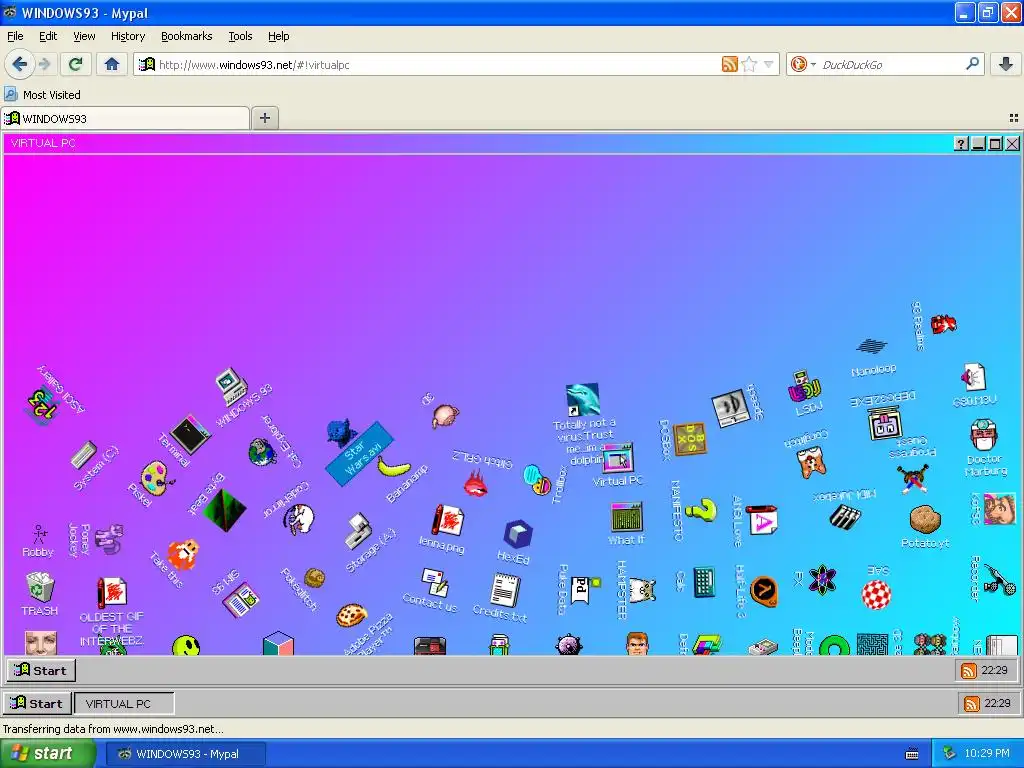Viewport: 1024px width, 768px height.
Task: Launch Cat Explorer globe icon
Action: pos(262,452)
